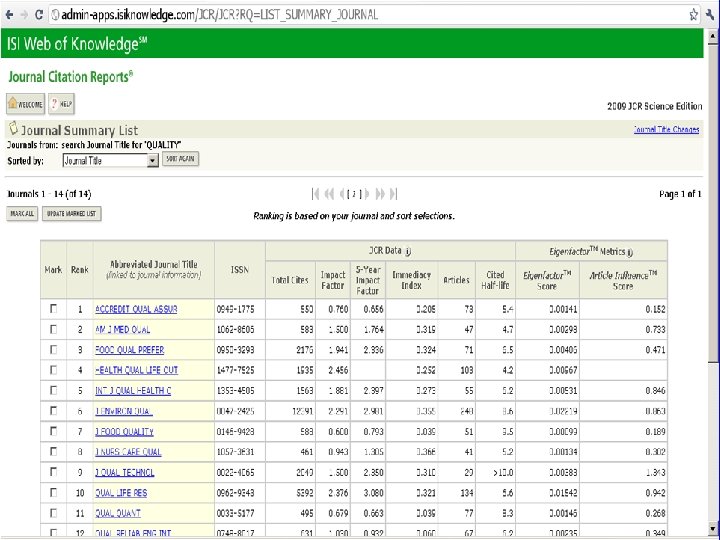The image size is (720, 540).
Task: Skip forward with the double-right arrow
Action: (380, 194)
